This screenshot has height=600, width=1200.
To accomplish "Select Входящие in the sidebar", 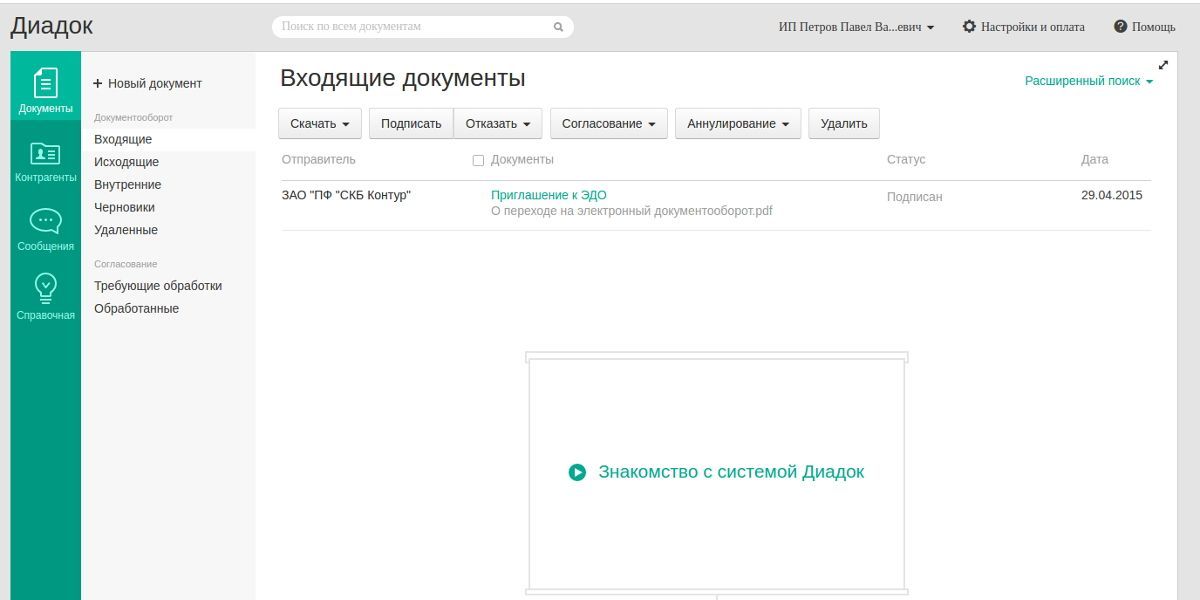I will tap(123, 139).
